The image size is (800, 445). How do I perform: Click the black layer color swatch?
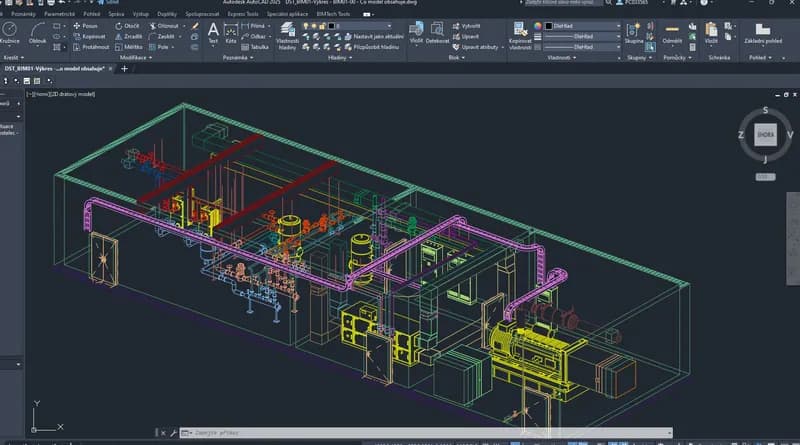click(332, 26)
